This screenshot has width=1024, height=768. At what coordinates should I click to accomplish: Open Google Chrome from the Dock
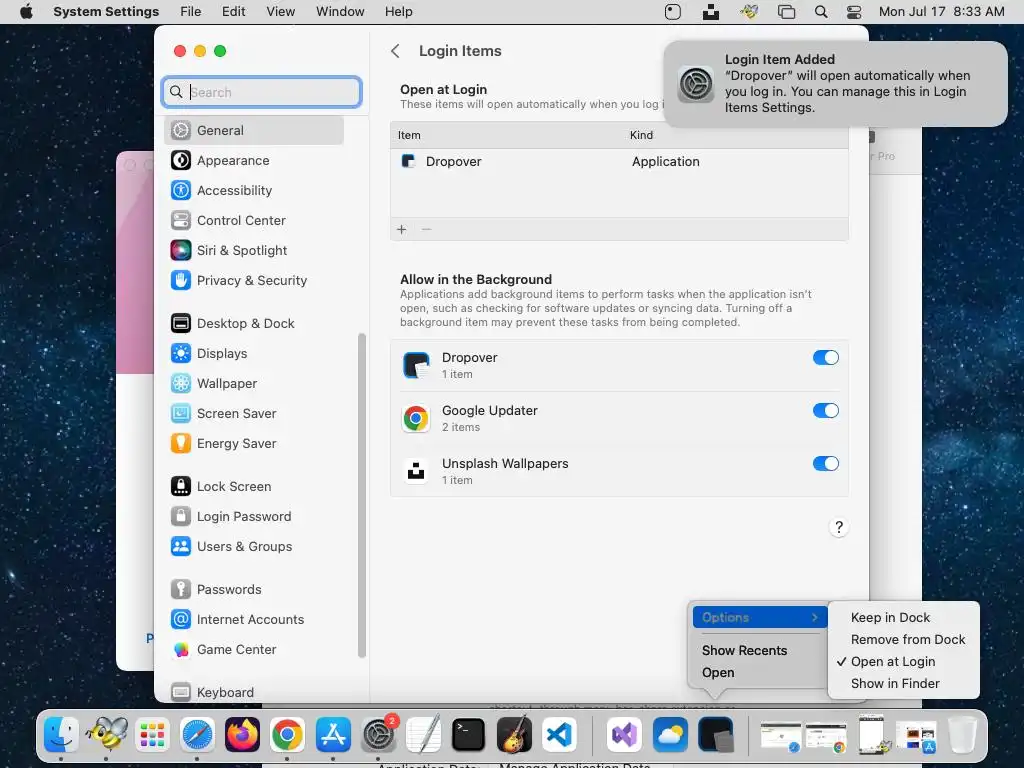point(287,735)
